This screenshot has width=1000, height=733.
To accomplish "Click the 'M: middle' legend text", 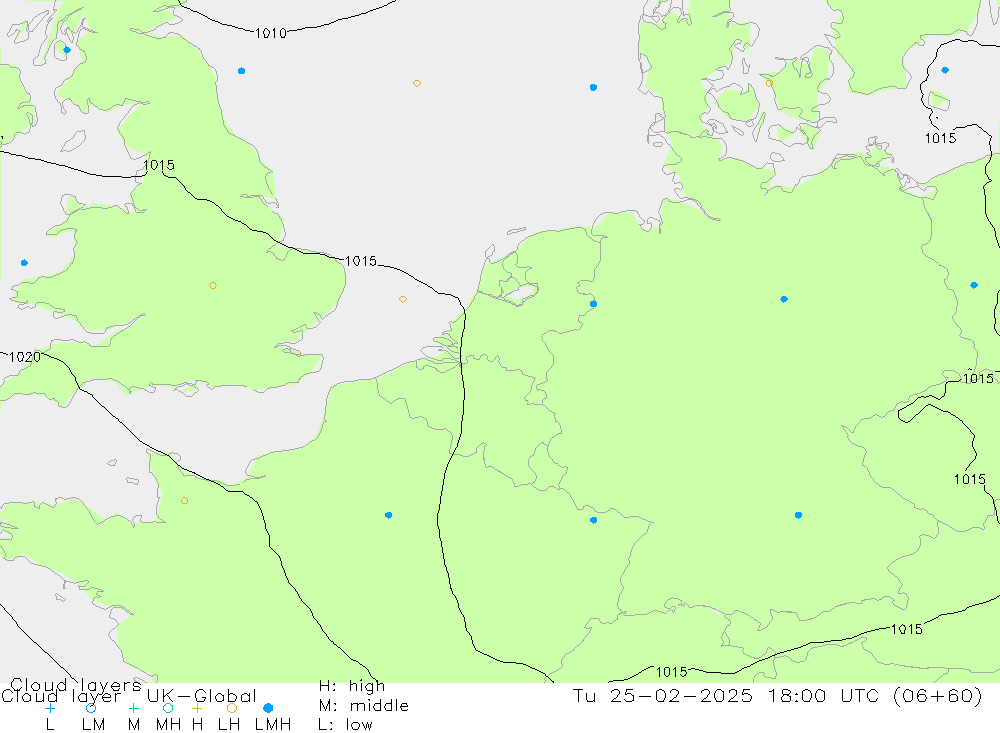I will point(364,706).
